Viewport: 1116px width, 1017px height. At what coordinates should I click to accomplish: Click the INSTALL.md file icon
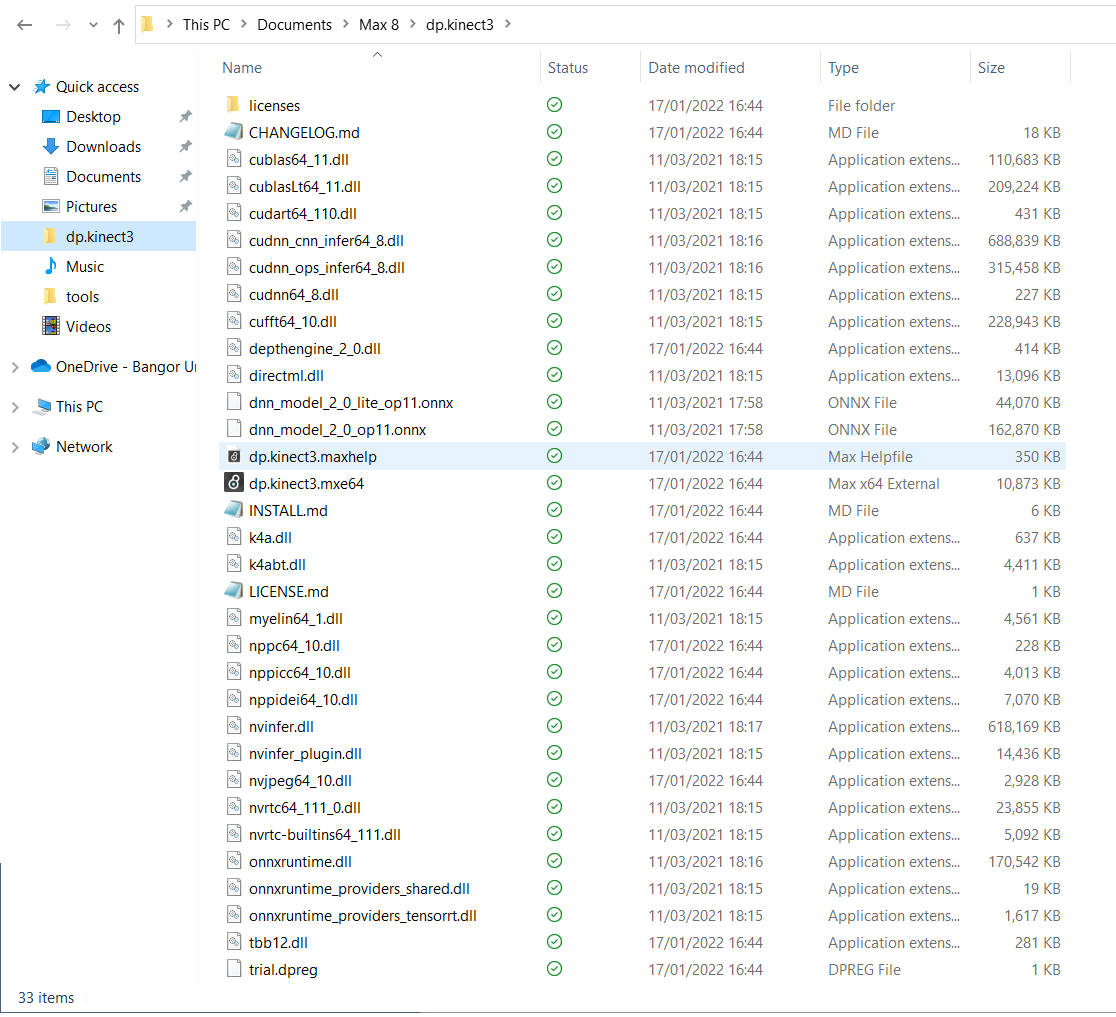tap(233, 510)
